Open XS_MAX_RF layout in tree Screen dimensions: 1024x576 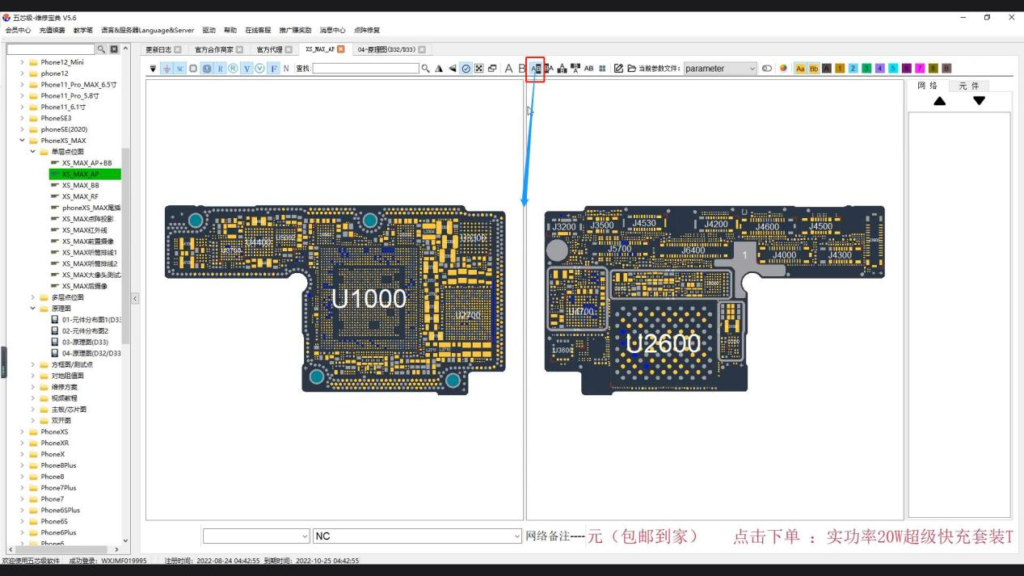(x=80, y=197)
